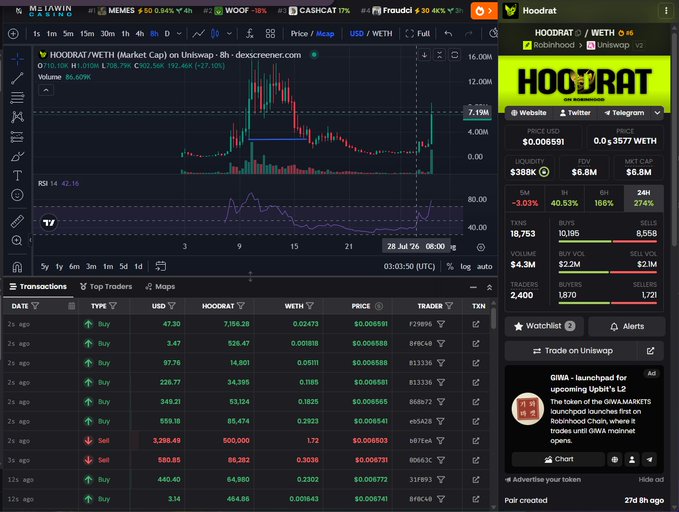
Task: Switch to the Transactions tab
Action: pyautogui.click(x=38, y=287)
